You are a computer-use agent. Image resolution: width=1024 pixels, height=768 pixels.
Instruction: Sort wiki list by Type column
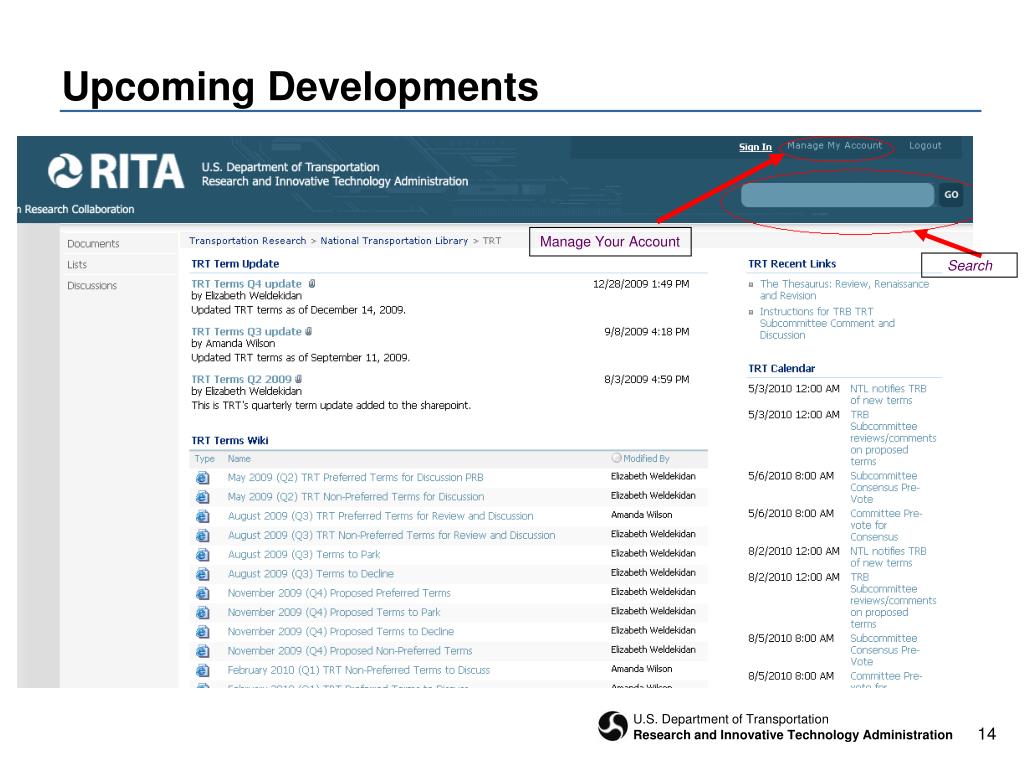[204, 458]
